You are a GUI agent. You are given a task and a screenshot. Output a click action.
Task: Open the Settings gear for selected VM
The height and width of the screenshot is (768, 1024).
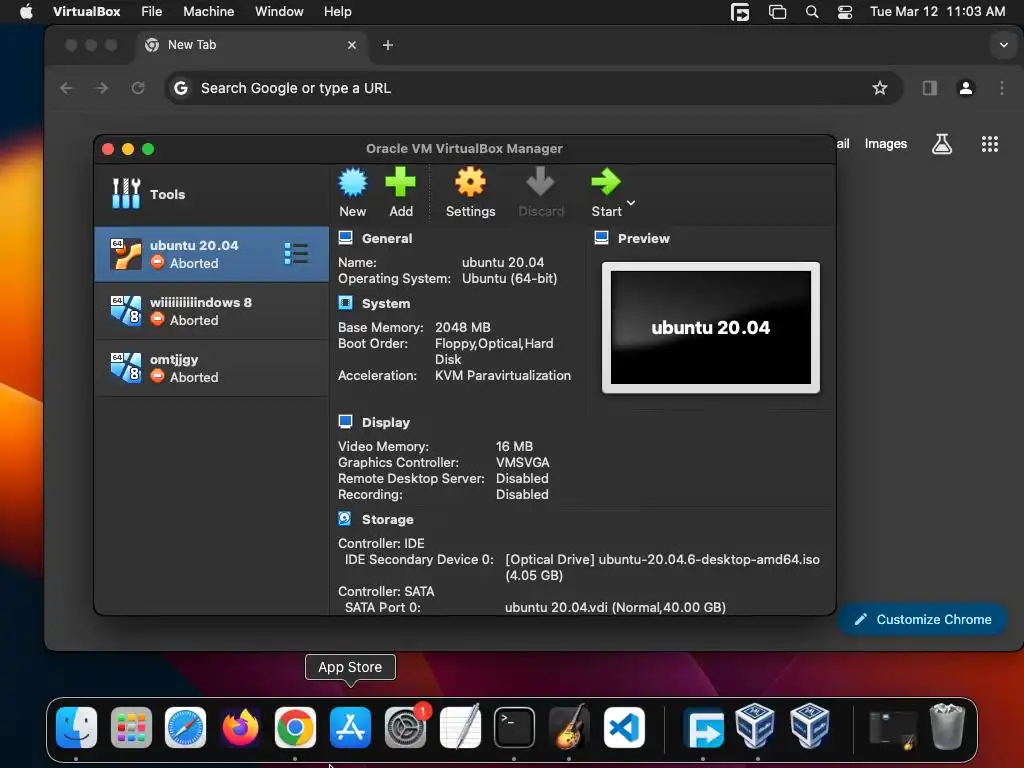[470, 182]
